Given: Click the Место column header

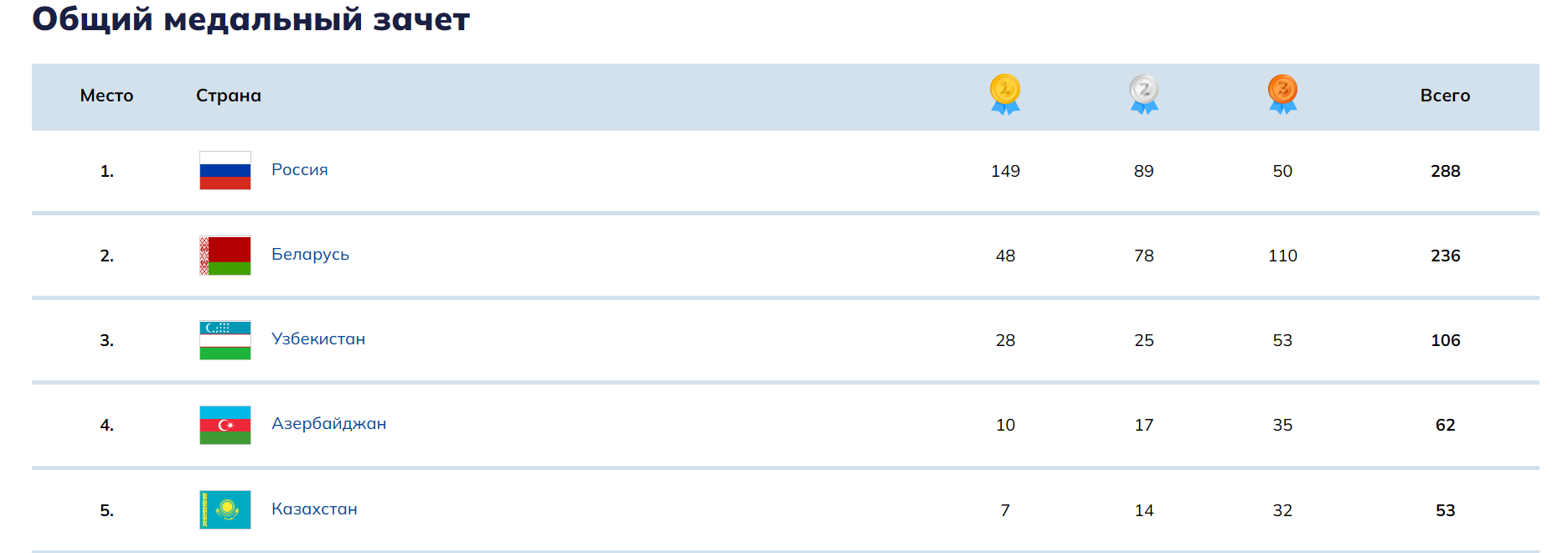Looking at the screenshot, I should pos(106,96).
